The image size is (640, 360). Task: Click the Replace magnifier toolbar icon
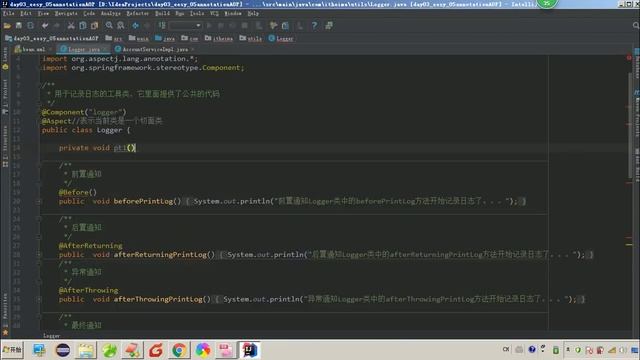click(x=121, y=25)
